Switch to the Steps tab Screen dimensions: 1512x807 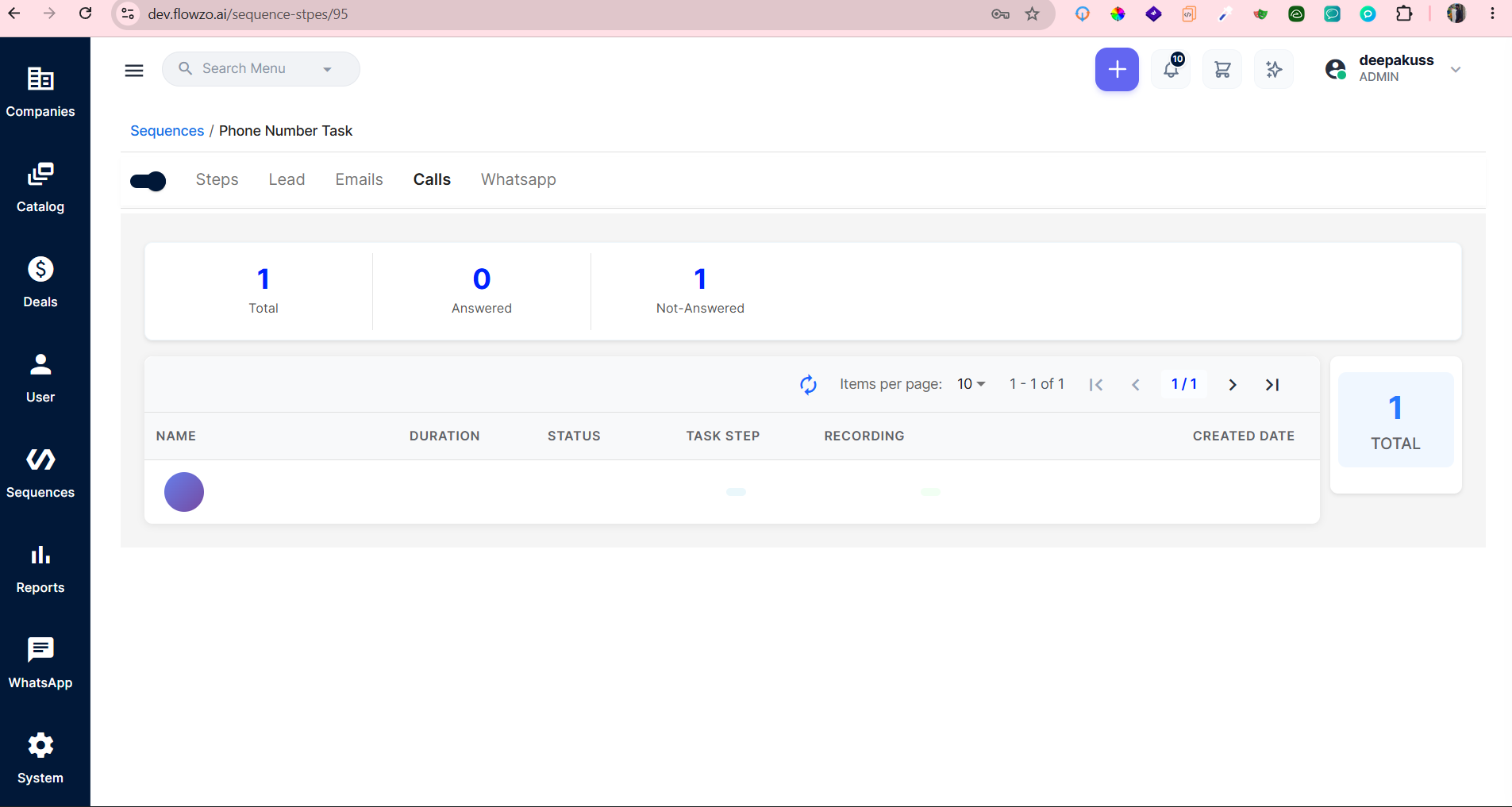(x=217, y=180)
